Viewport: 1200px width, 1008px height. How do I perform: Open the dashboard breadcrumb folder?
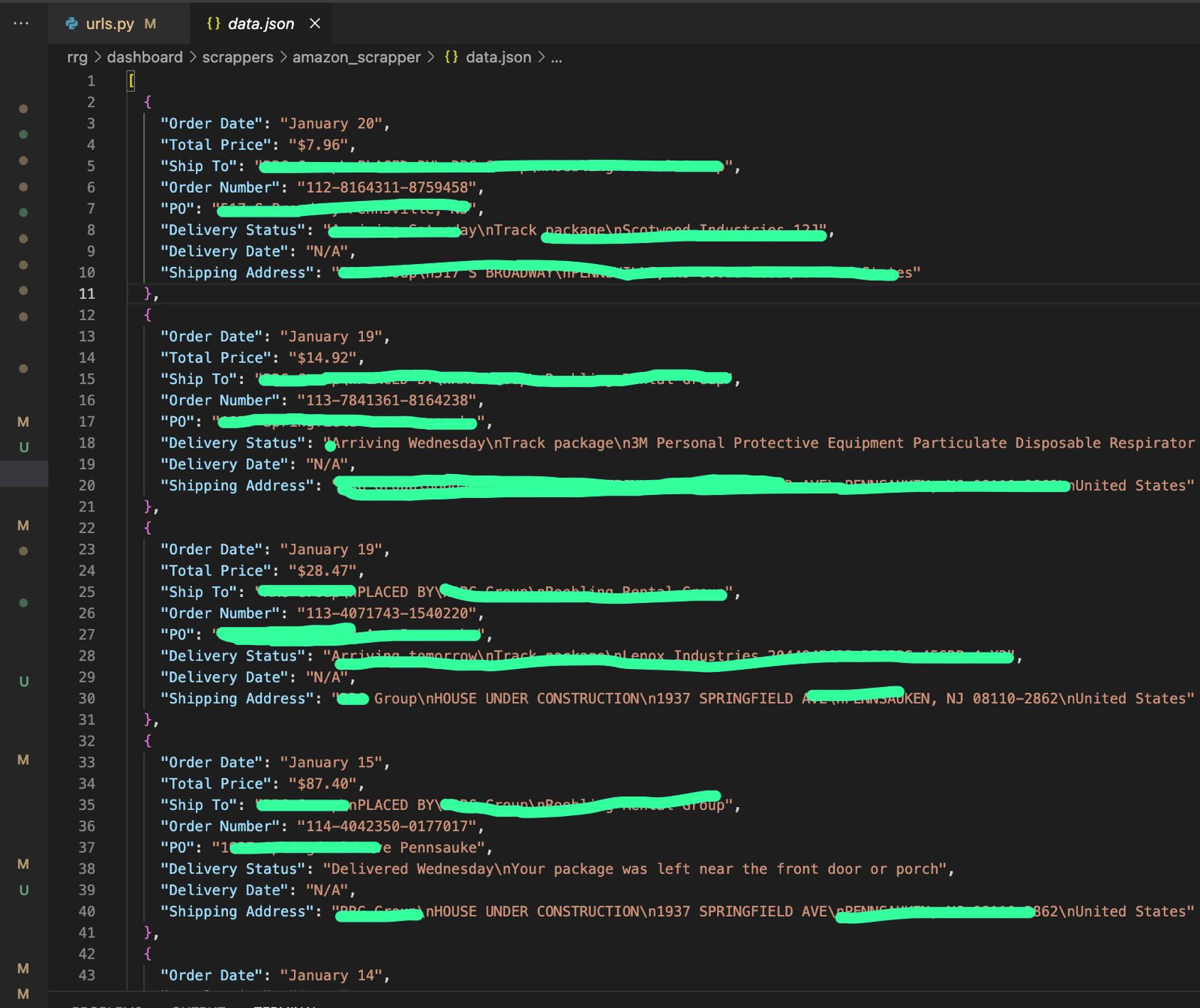tap(145, 57)
